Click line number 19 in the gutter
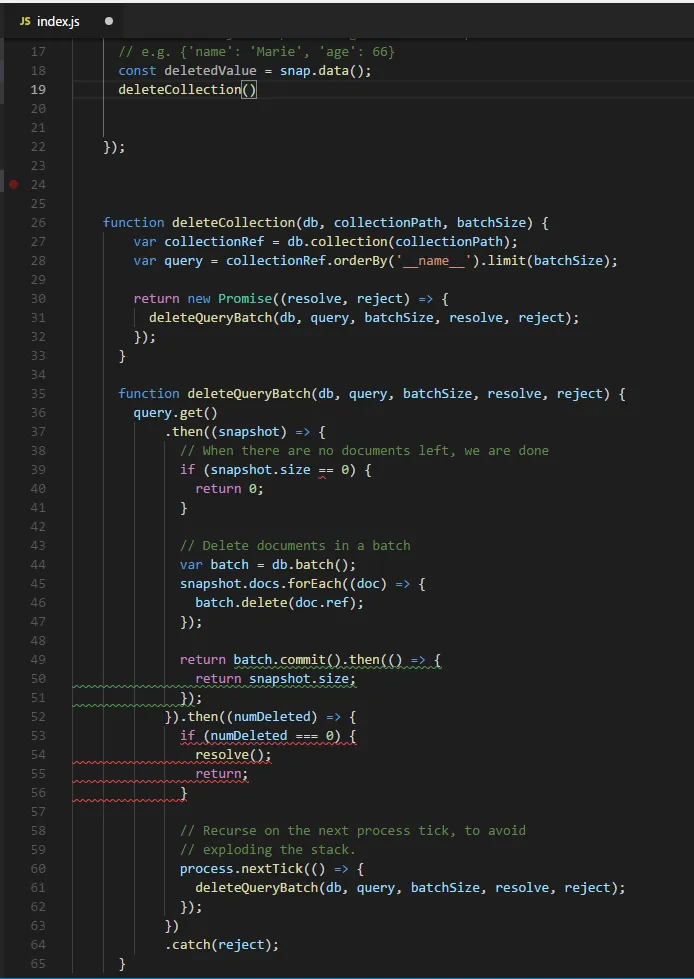Viewport: 694px width, 979px height. pos(38,89)
